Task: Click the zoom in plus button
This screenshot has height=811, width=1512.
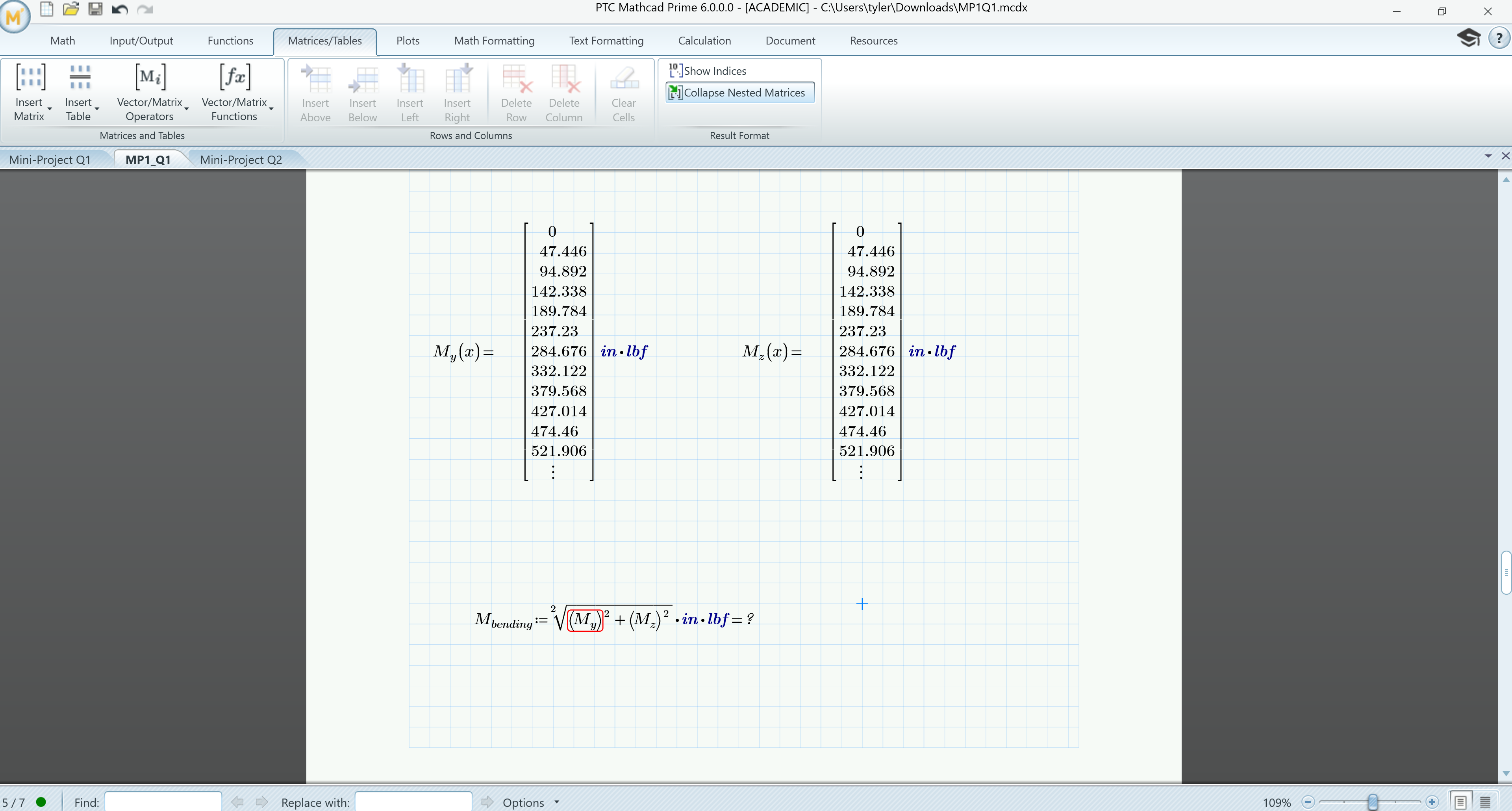Action: tap(1432, 802)
